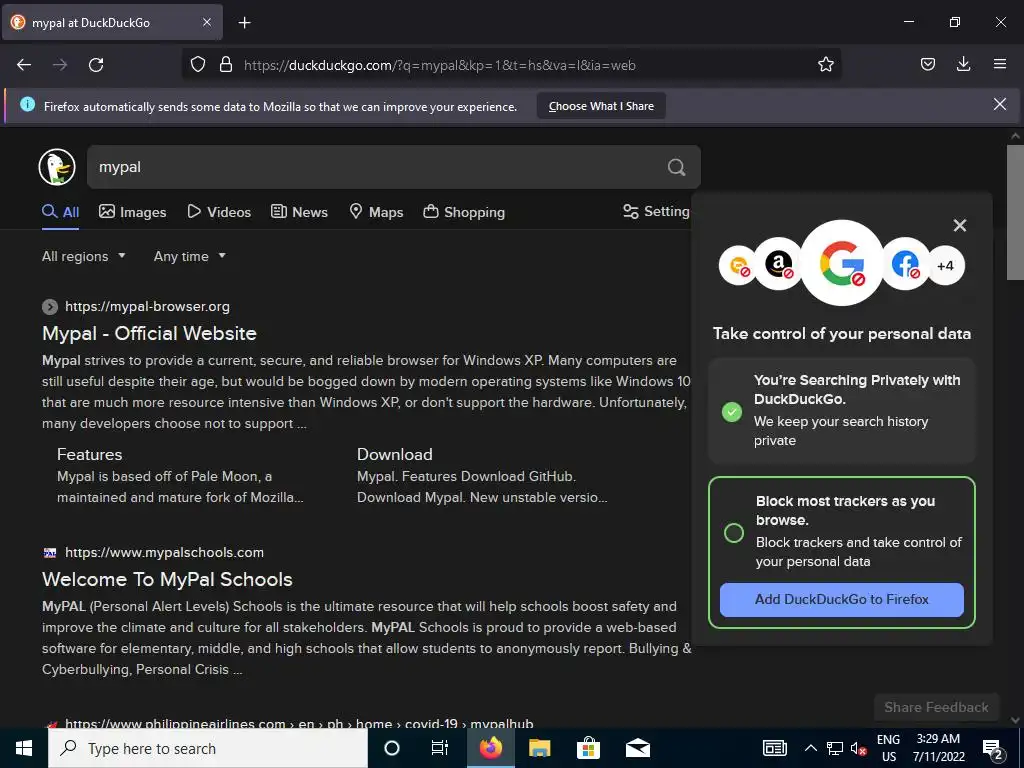Click the network tray icon
The height and width of the screenshot is (768, 1024).
[x=835, y=748]
